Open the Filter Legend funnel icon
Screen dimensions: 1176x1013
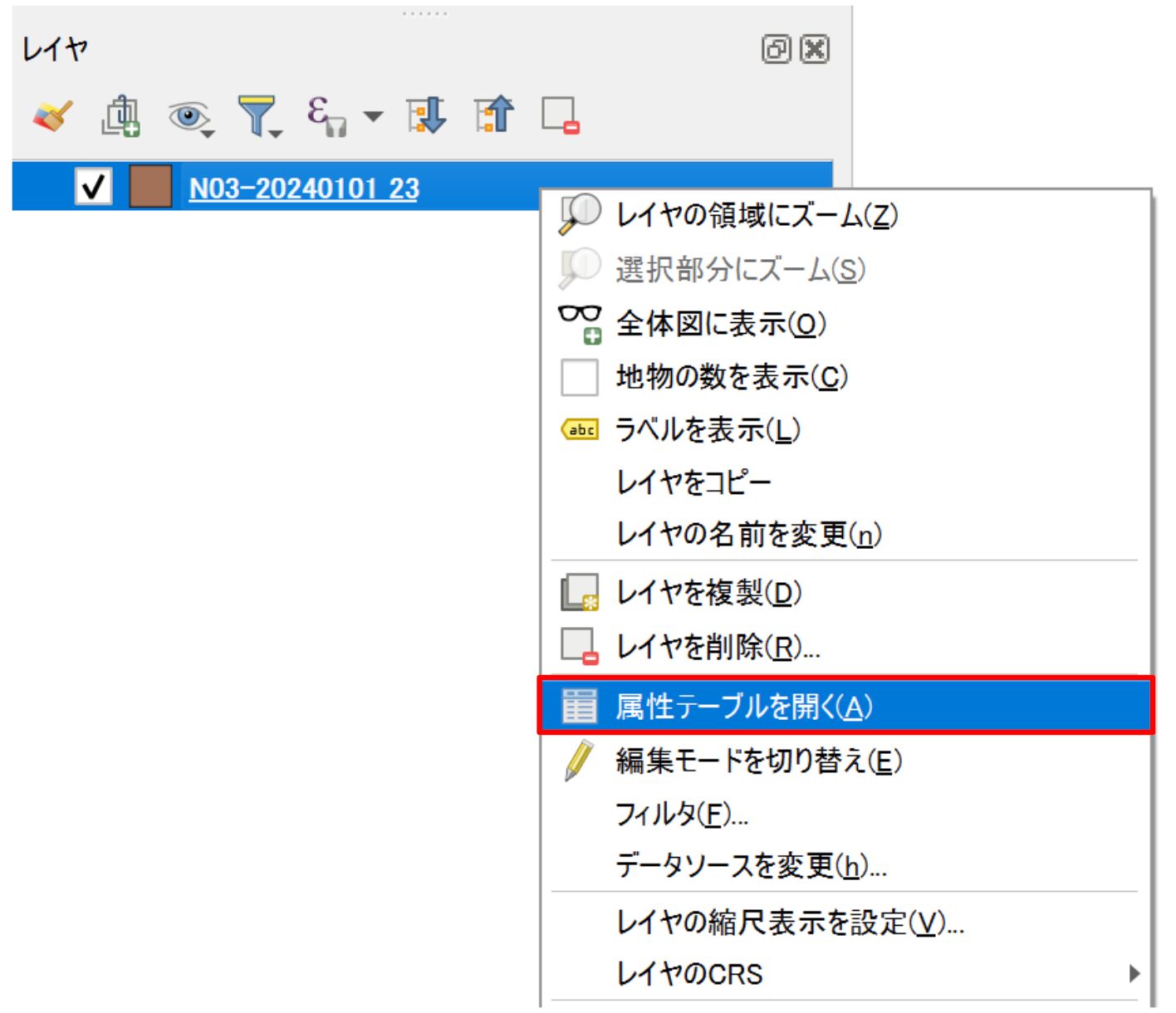click(259, 116)
